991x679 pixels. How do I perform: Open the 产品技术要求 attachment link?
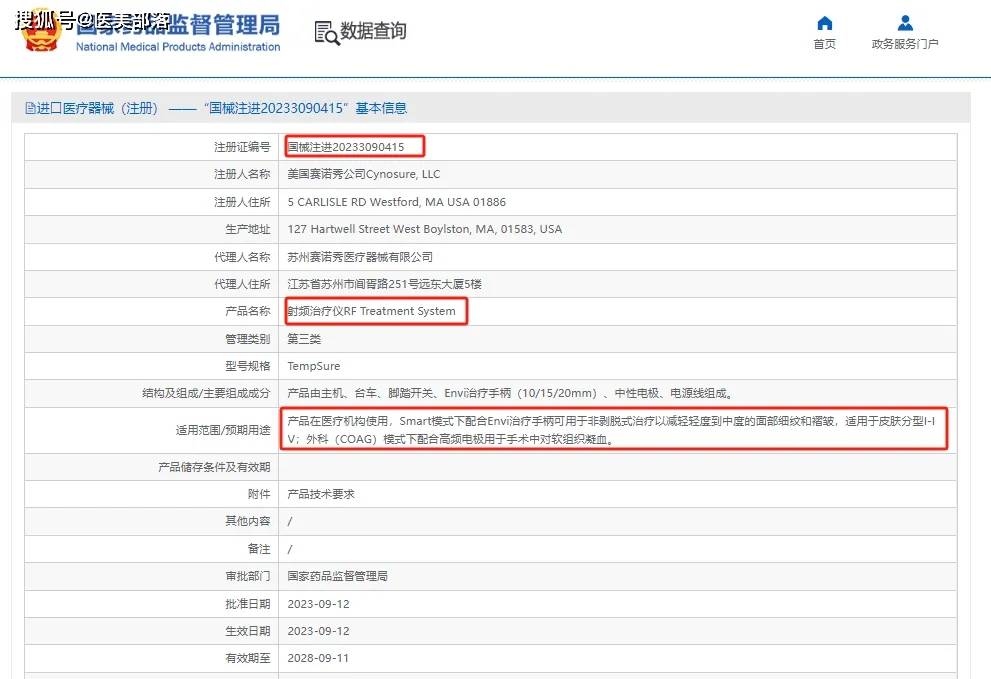(321, 494)
